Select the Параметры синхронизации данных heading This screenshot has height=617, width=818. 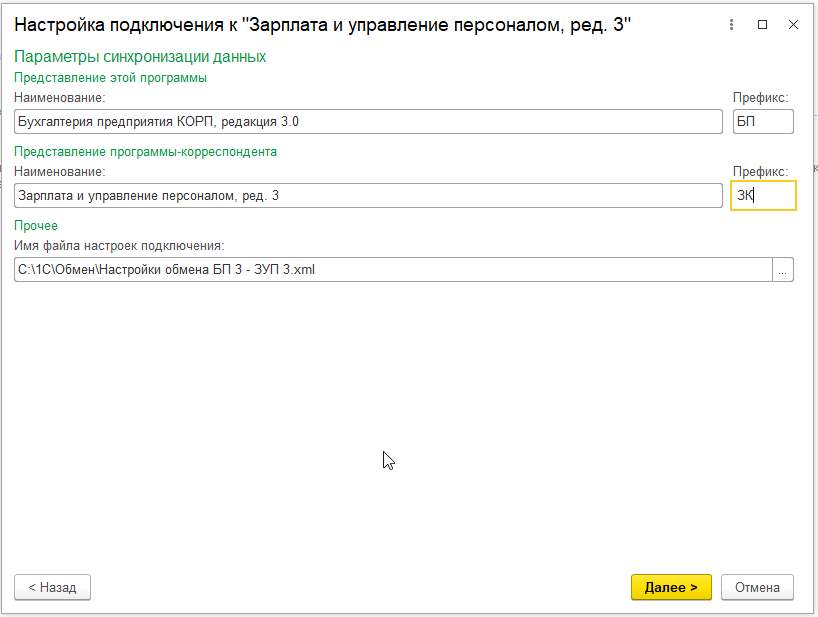tap(140, 56)
